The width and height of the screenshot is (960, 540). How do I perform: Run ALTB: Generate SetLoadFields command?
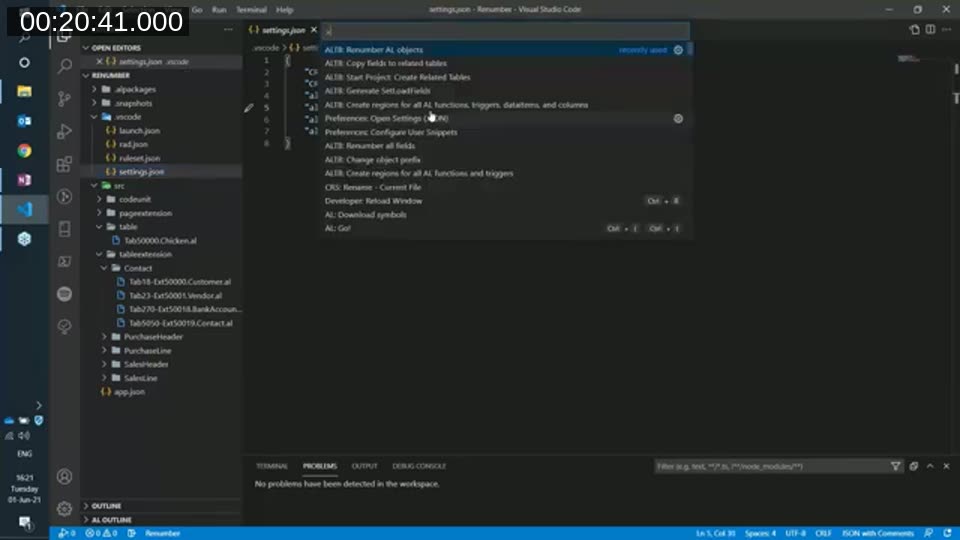tap(503, 91)
